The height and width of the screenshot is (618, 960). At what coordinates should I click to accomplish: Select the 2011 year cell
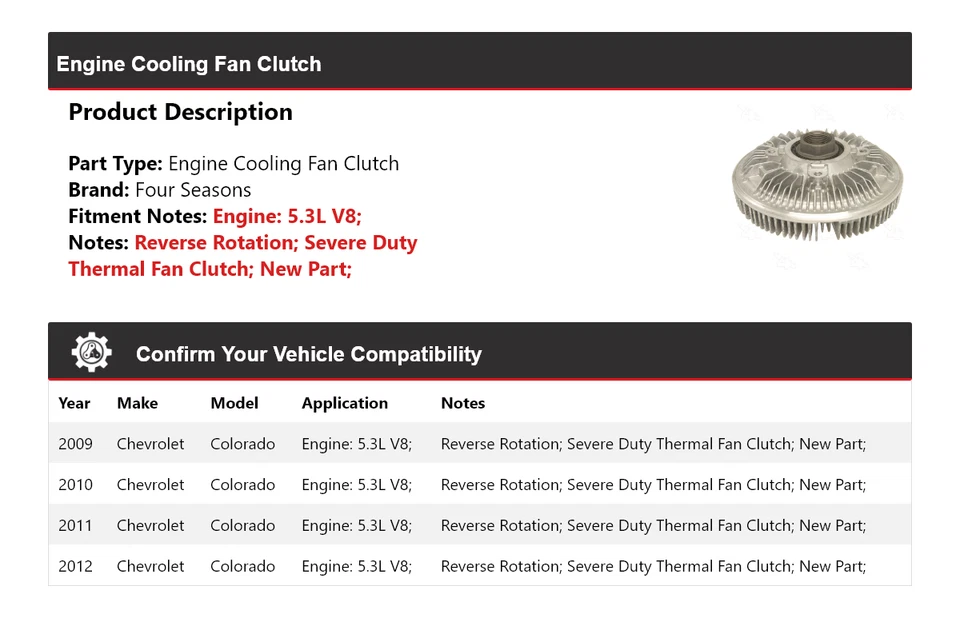pyautogui.click(x=75, y=525)
